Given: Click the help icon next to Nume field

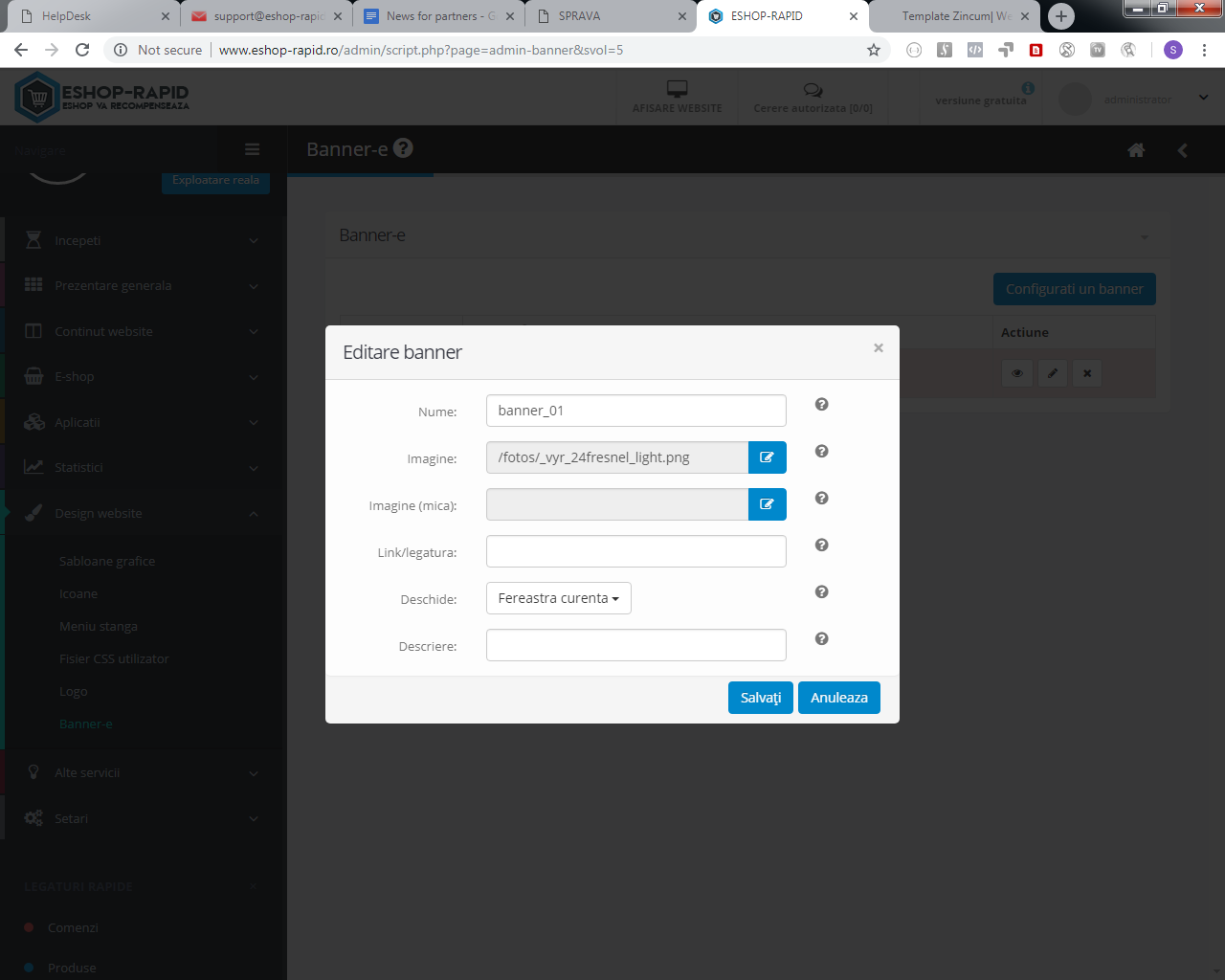Looking at the screenshot, I should pyautogui.click(x=821, y=404).
